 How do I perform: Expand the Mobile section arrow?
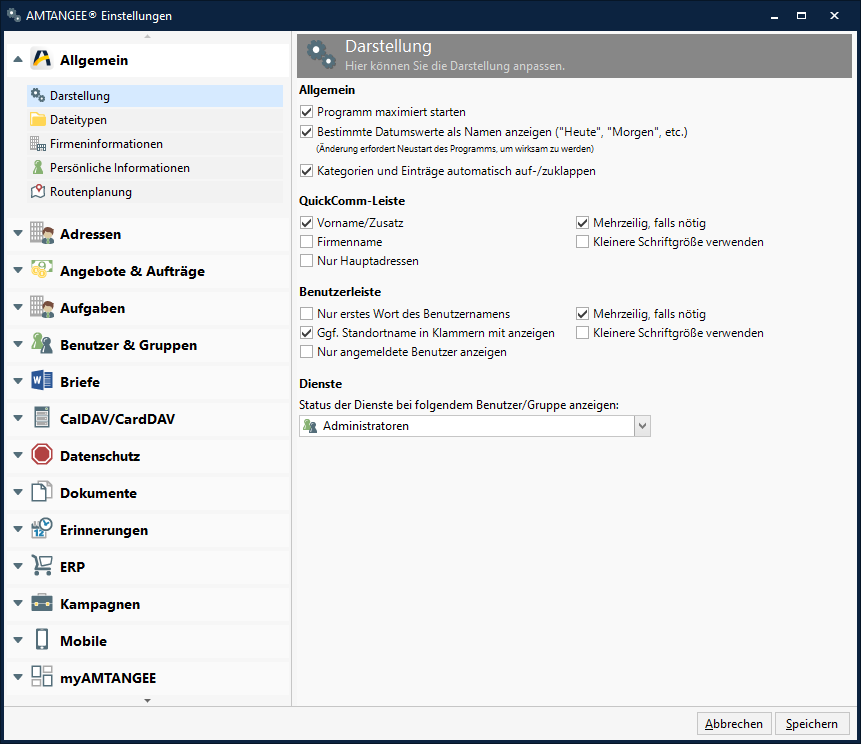18,640
